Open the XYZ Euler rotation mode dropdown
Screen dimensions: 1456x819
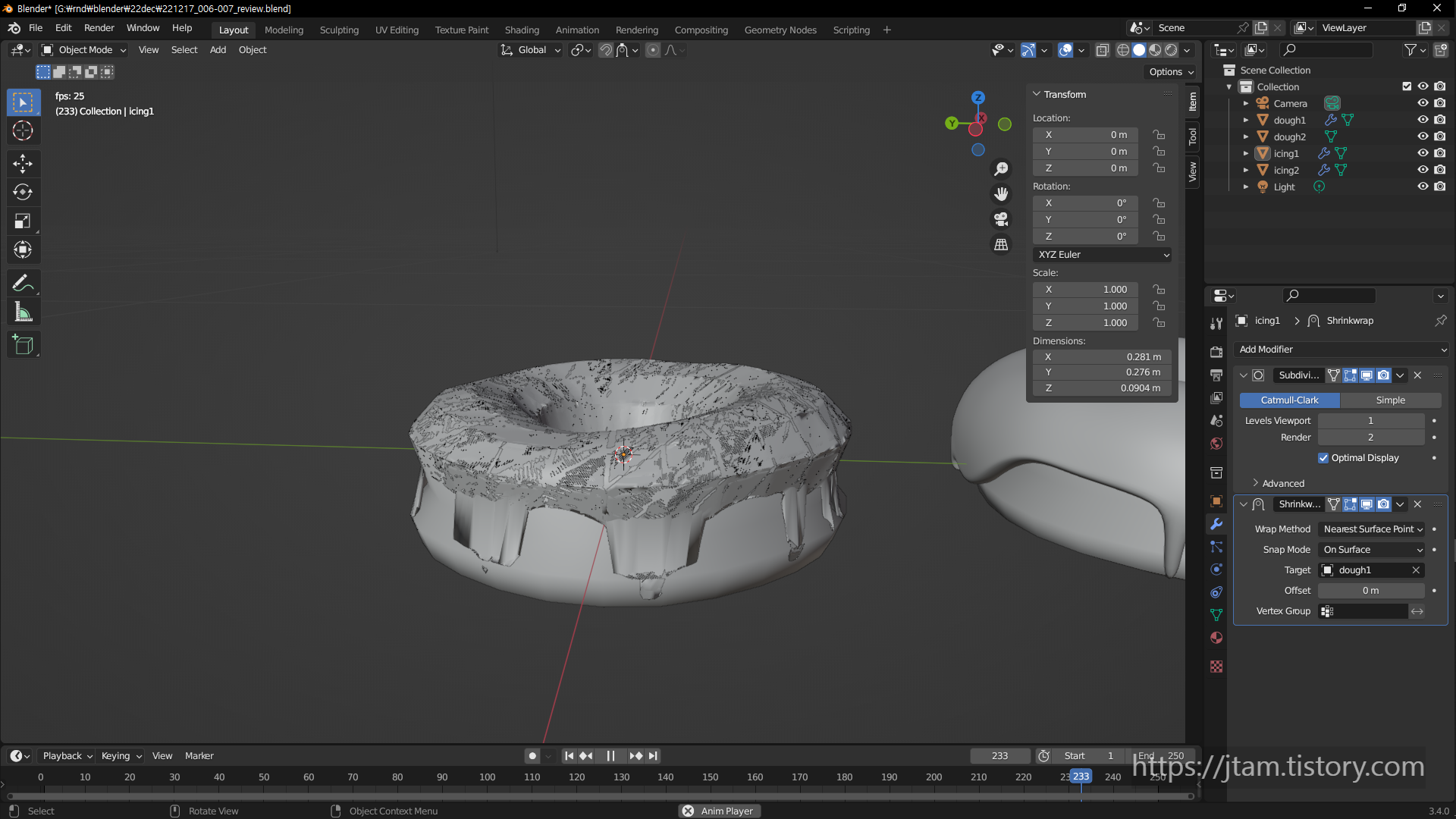[x=1103, y=255]
